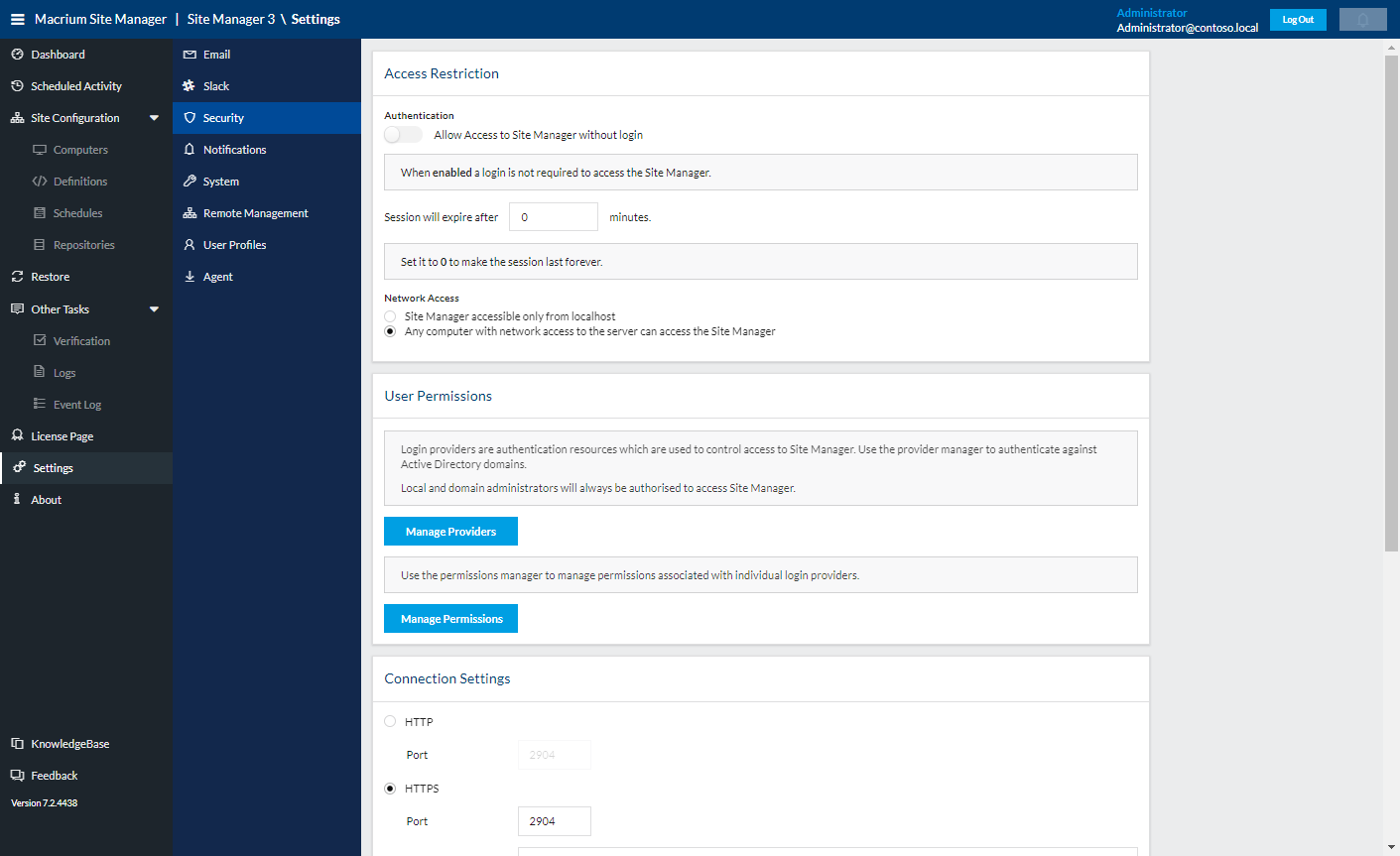This screenshot has height=856, width=1400.
Task: Click the session expiry minutes field
Action: tap(553, 216)
